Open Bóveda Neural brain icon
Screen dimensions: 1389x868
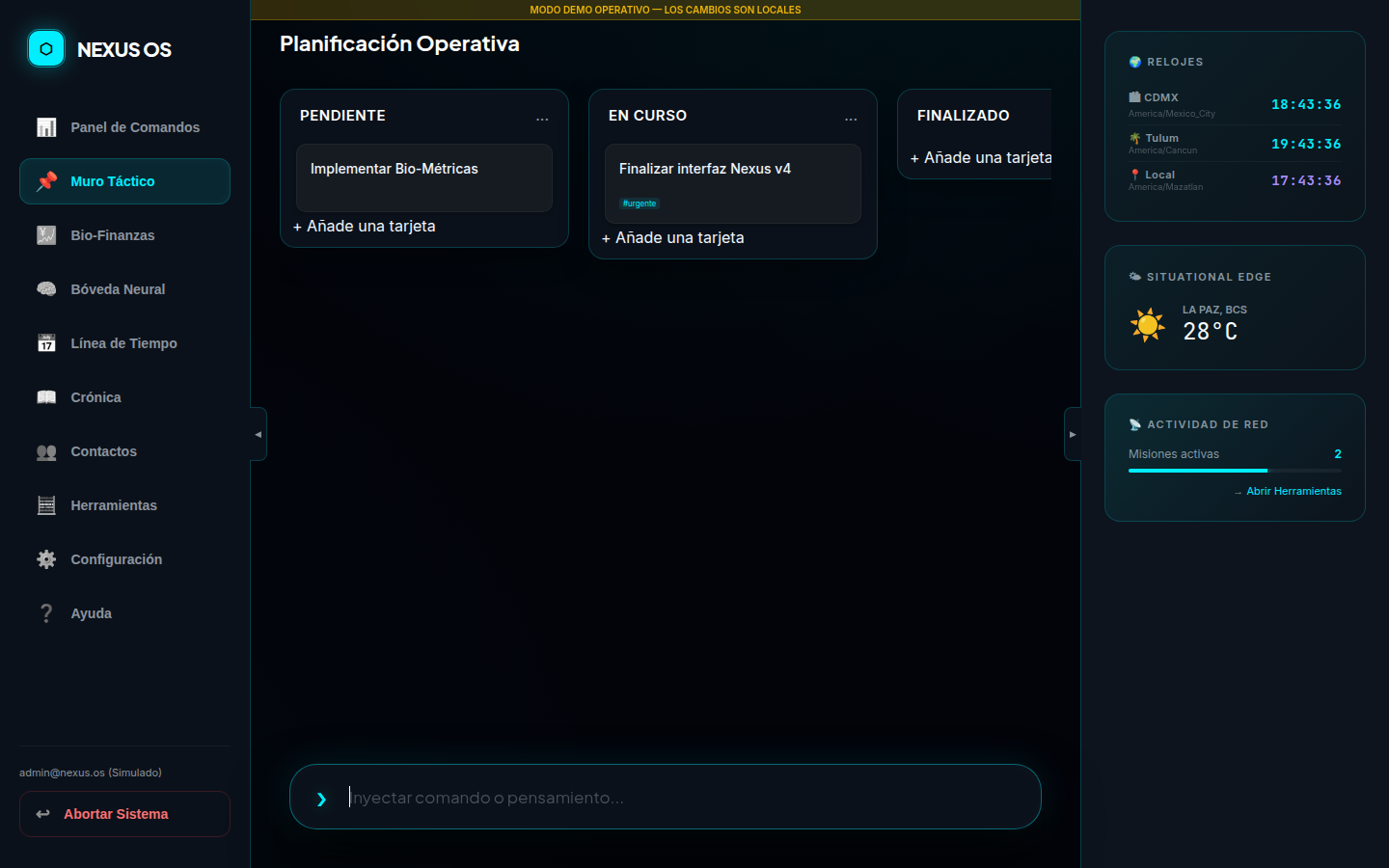click(46, 289)
